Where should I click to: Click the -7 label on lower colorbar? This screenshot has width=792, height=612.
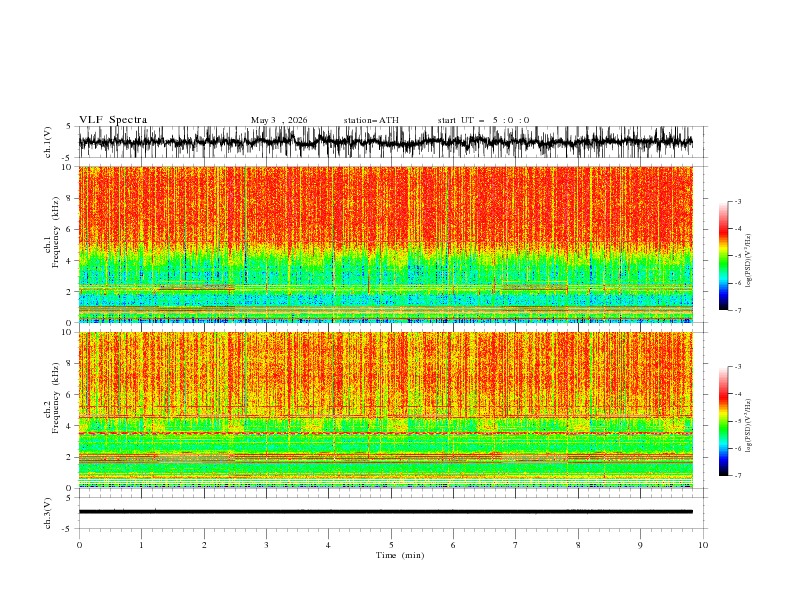[738, 475]
